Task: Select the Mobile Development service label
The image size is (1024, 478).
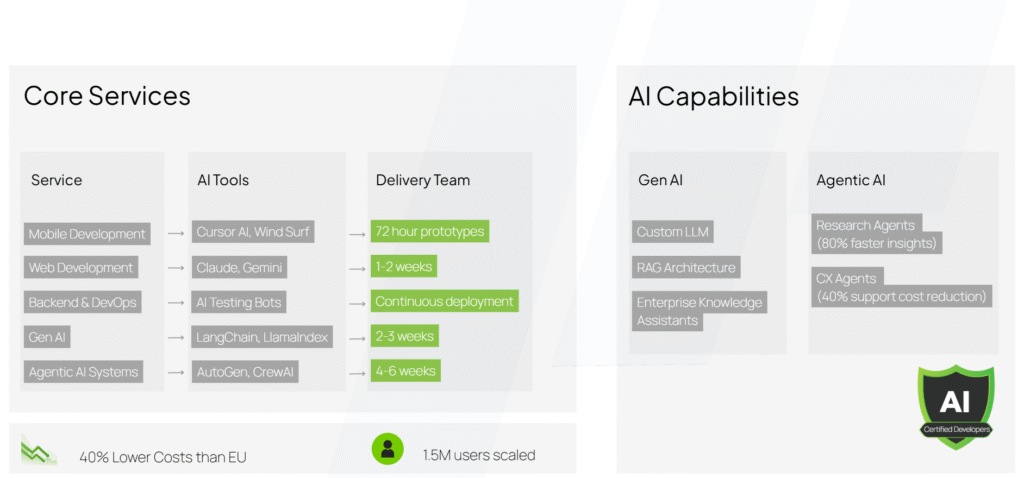Action: pos(87,234)
